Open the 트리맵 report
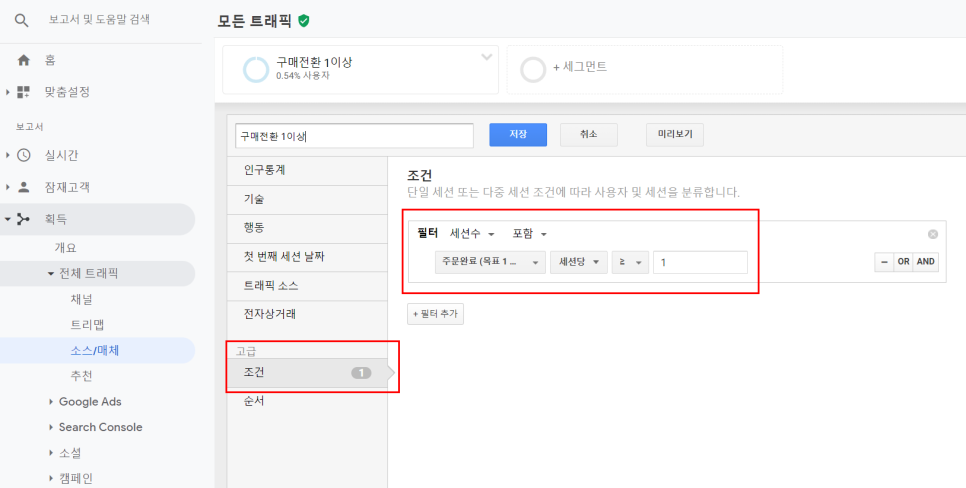Image resolution: width=966 pixels, height=488 pixels. click(x=87, y=325)
